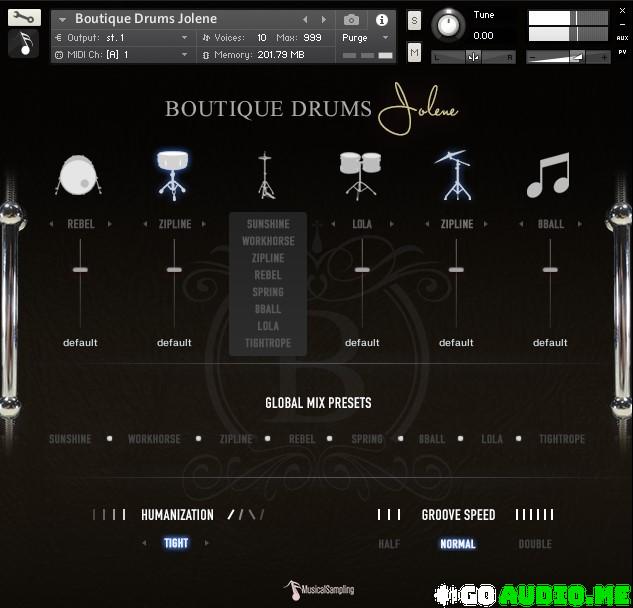Click the grooves BBALL volume fader
This screenshot has width=633, height=608.
pyautogui.click(x=550, y=270)
